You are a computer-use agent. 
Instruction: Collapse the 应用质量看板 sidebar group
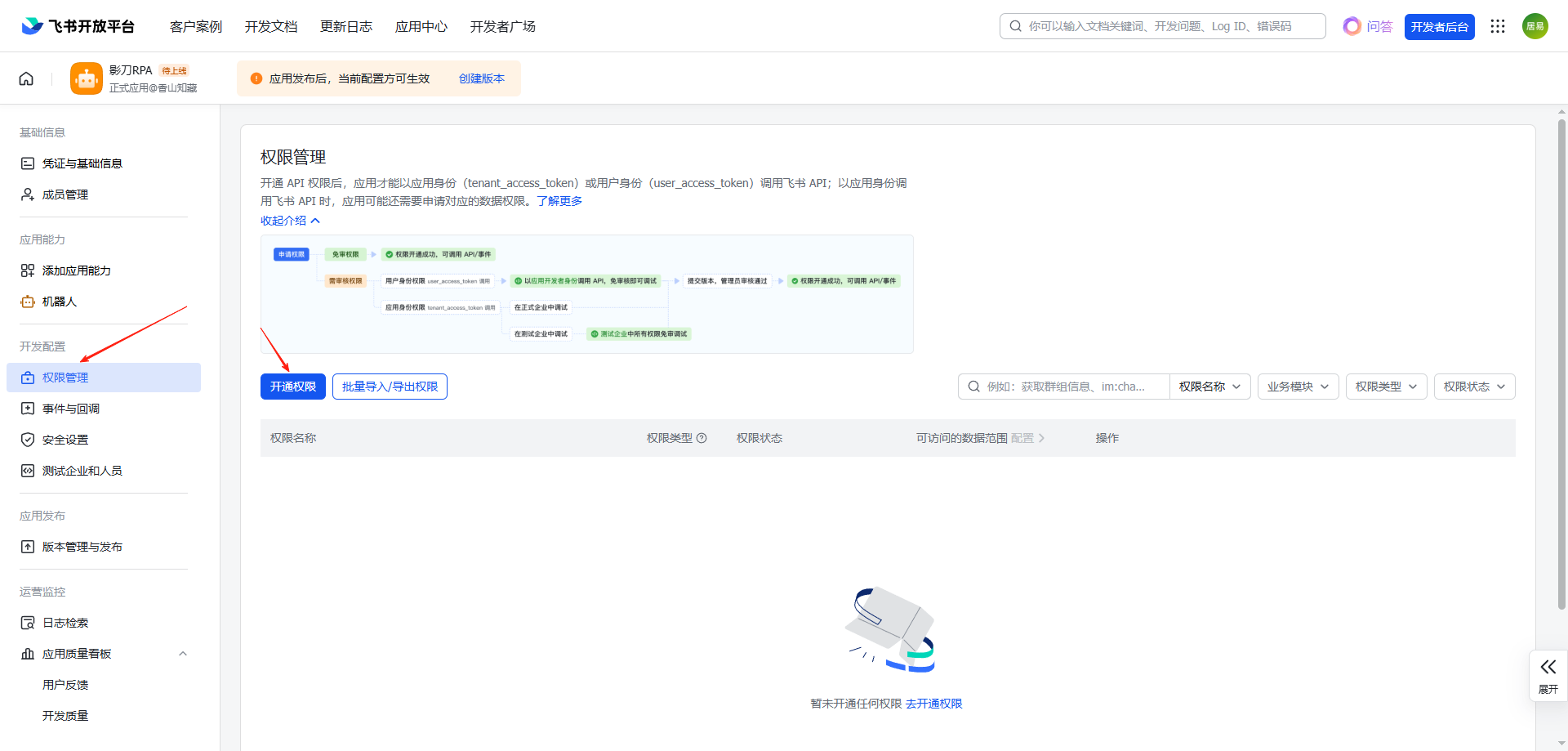pyautogui.click(x=183, y=654)
